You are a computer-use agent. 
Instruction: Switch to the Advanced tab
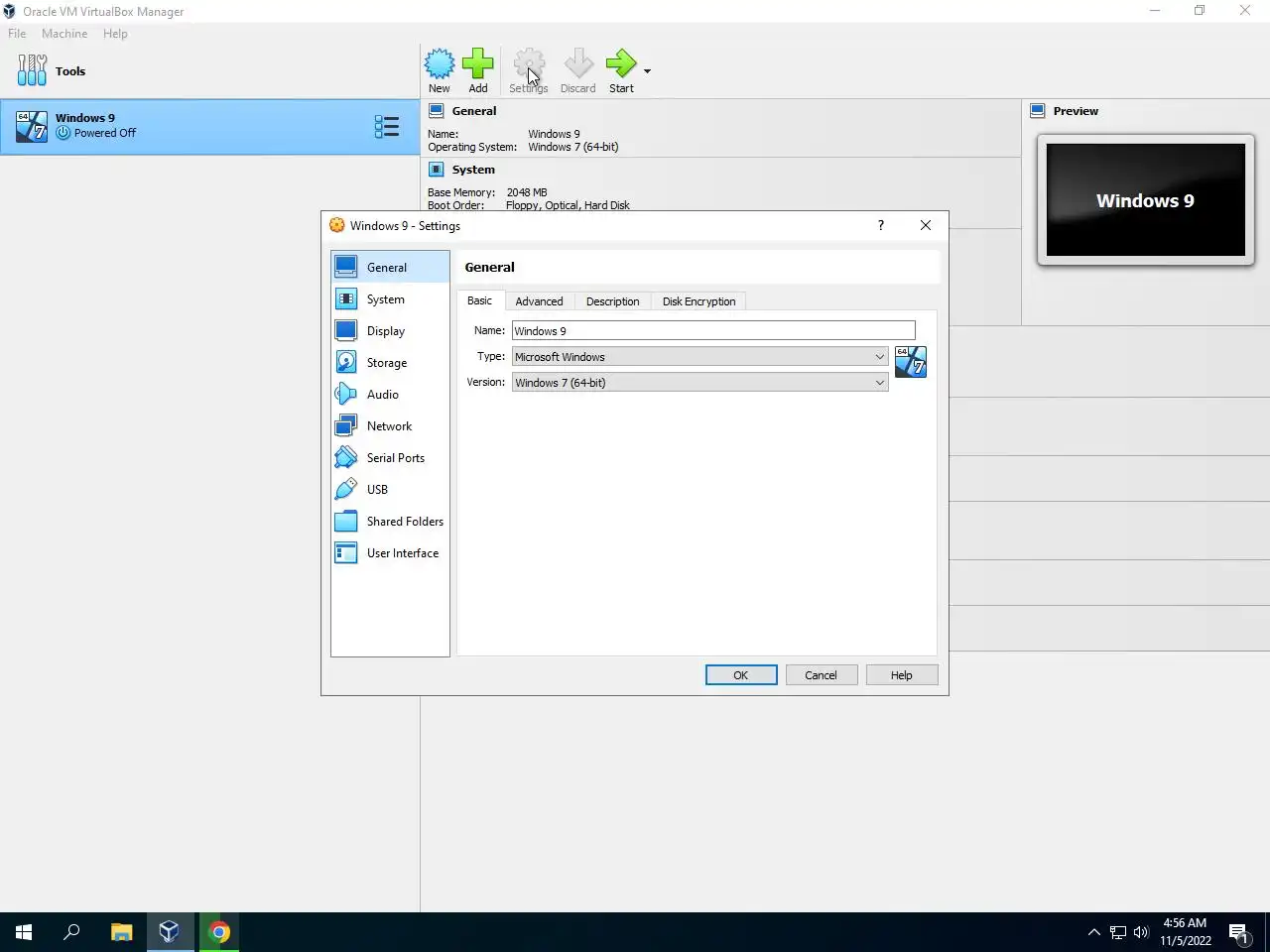pos(539,301)
